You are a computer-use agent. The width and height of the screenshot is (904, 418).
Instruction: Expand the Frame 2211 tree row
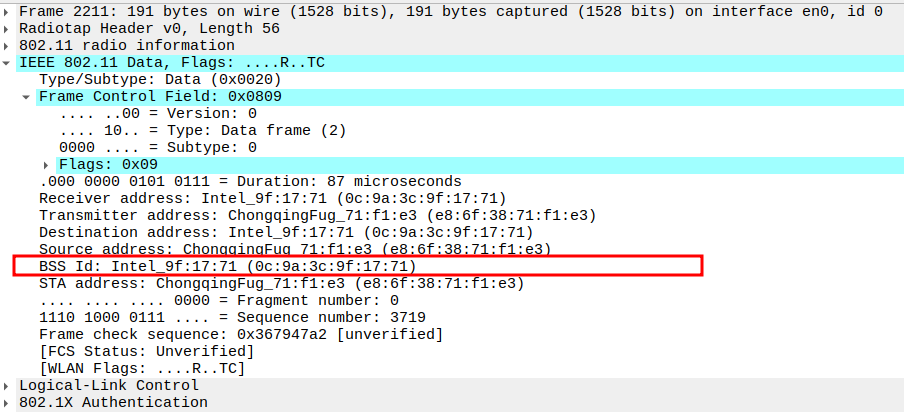click(9, 12)
